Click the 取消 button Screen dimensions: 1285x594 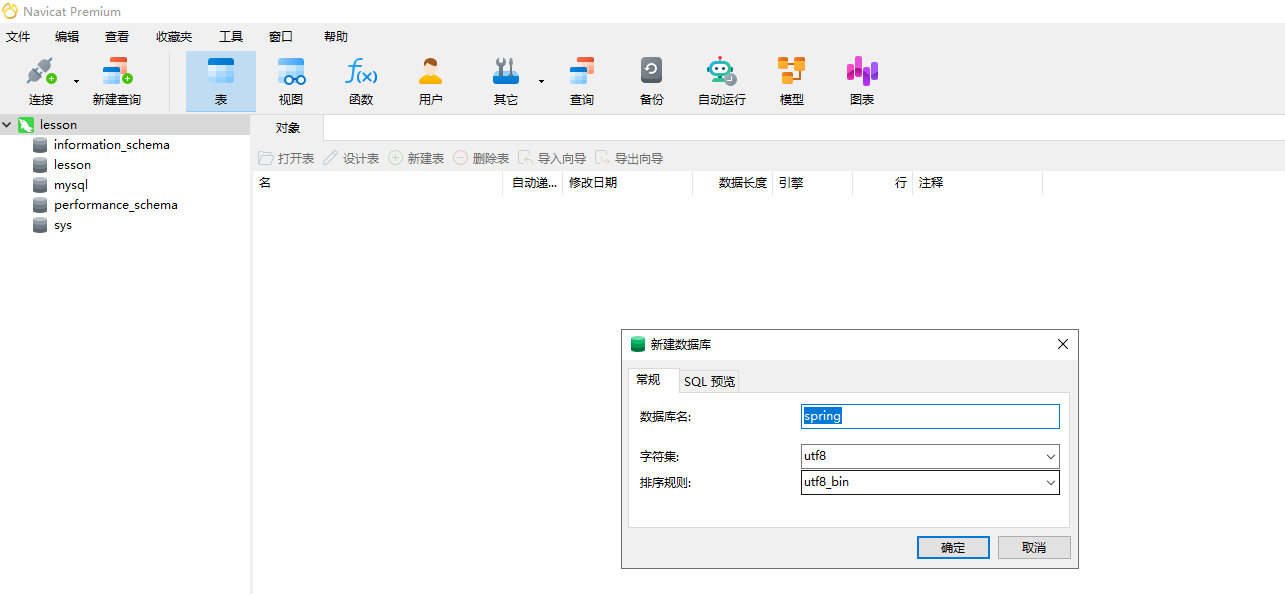pos(1034,547)
